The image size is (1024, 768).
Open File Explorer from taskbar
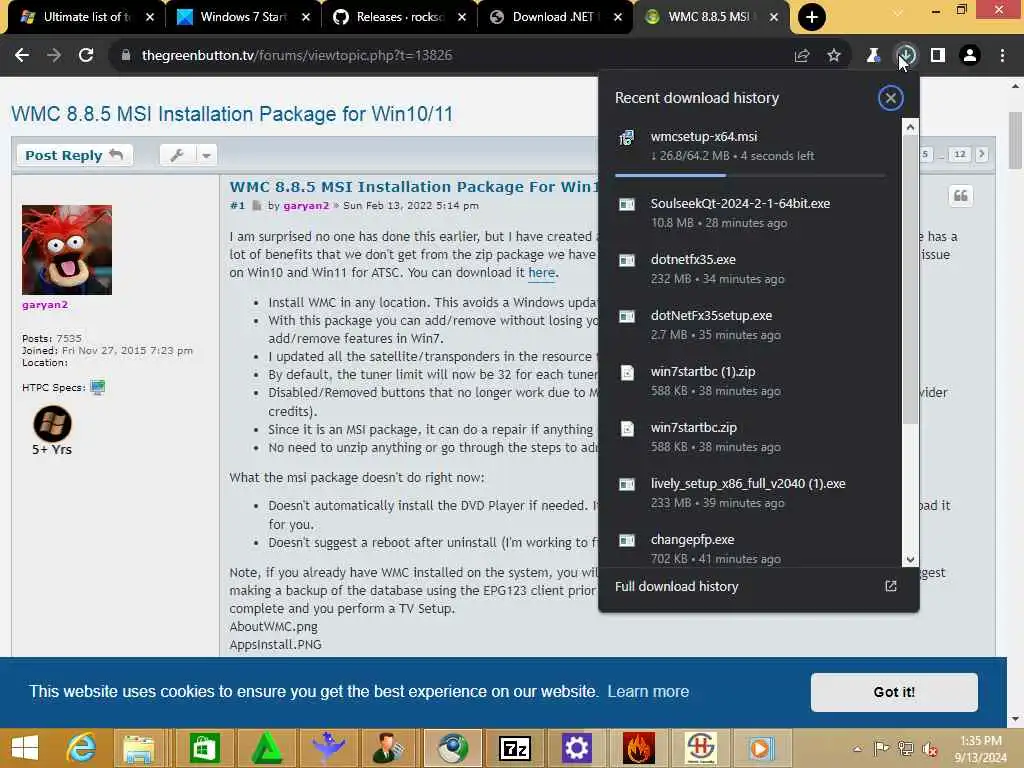click(138, 748)
